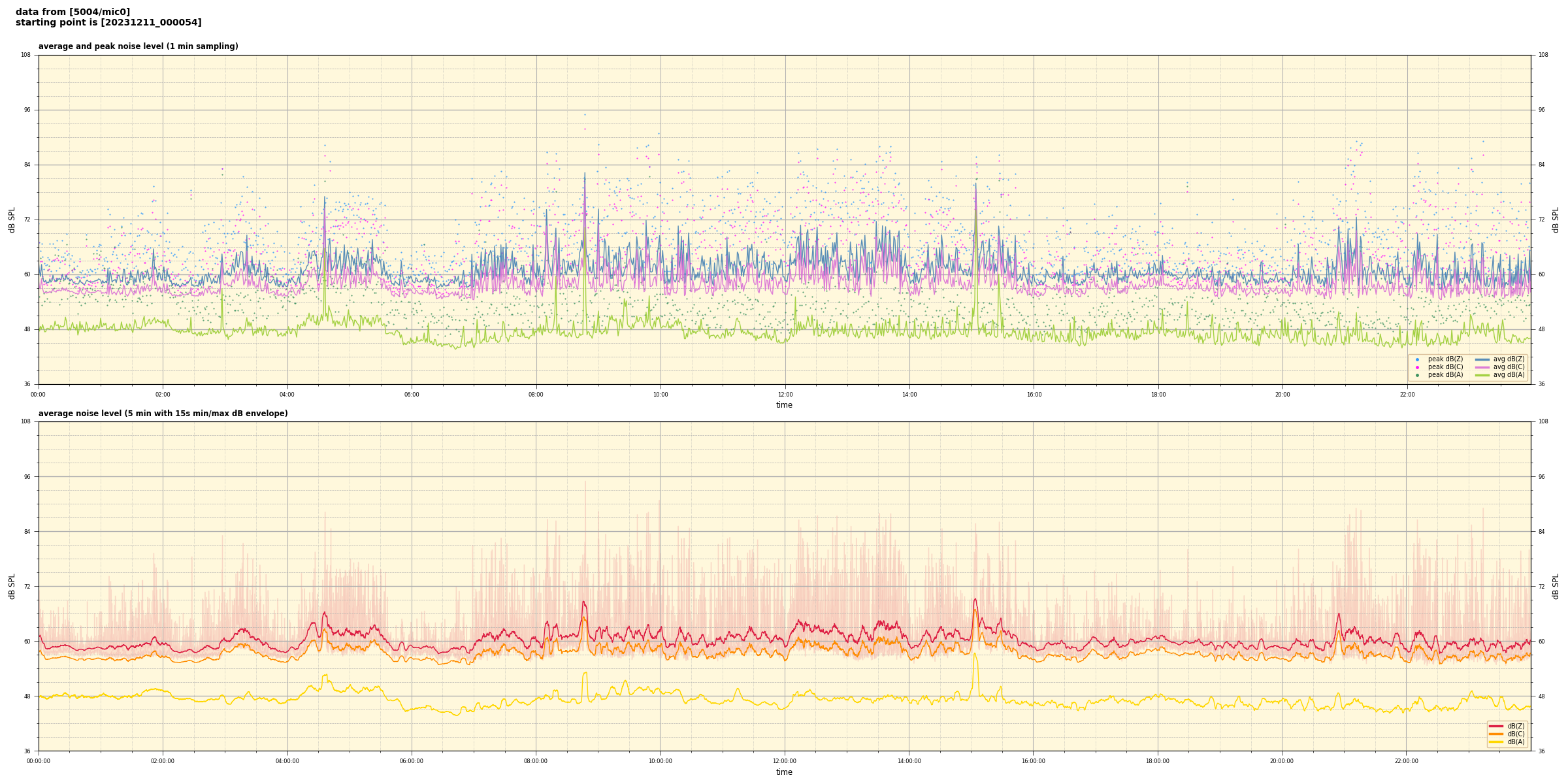This screenshot has height=784, width=1568.
Task: Click the peak dB(Z) blue dot legend marker
Action: (1417, 359)
